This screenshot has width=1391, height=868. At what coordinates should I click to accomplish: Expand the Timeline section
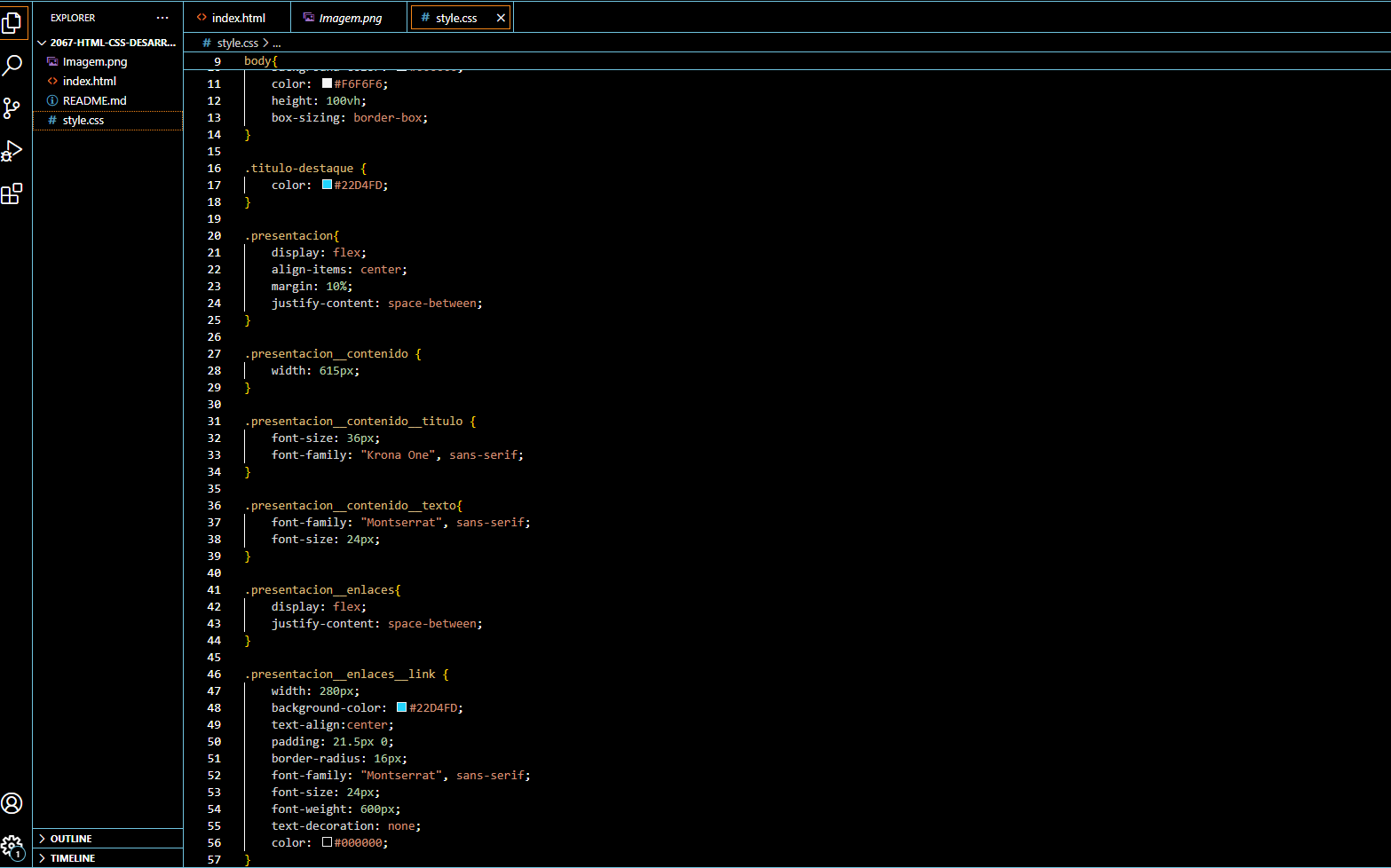coord(107,858)
